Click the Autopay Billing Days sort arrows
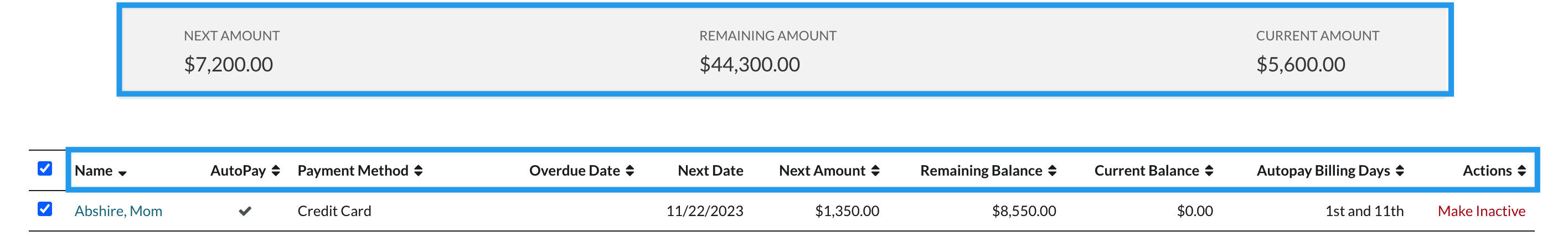Image resolution: width=1568 pixels, height=236 pixels. tap(1400, 171)
